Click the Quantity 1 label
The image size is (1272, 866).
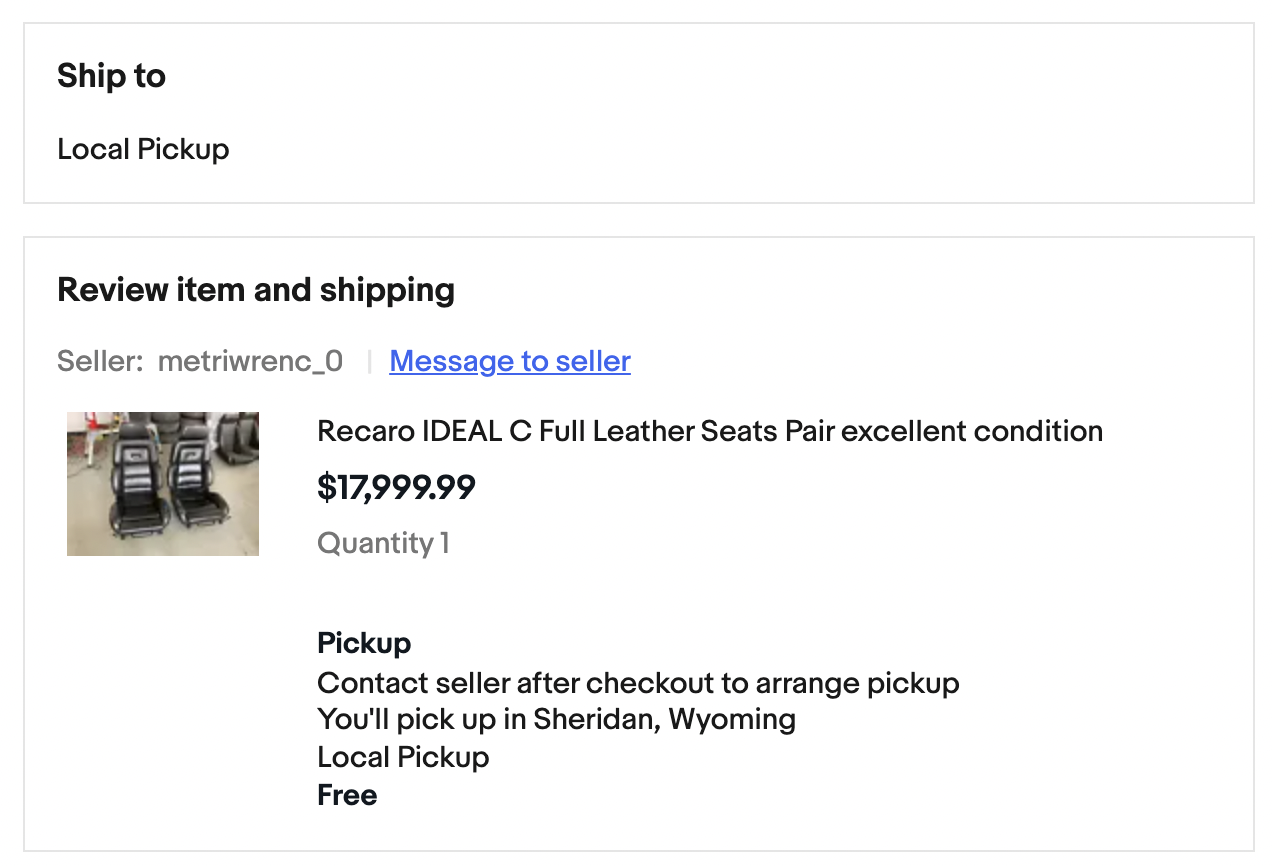(383, 543)
